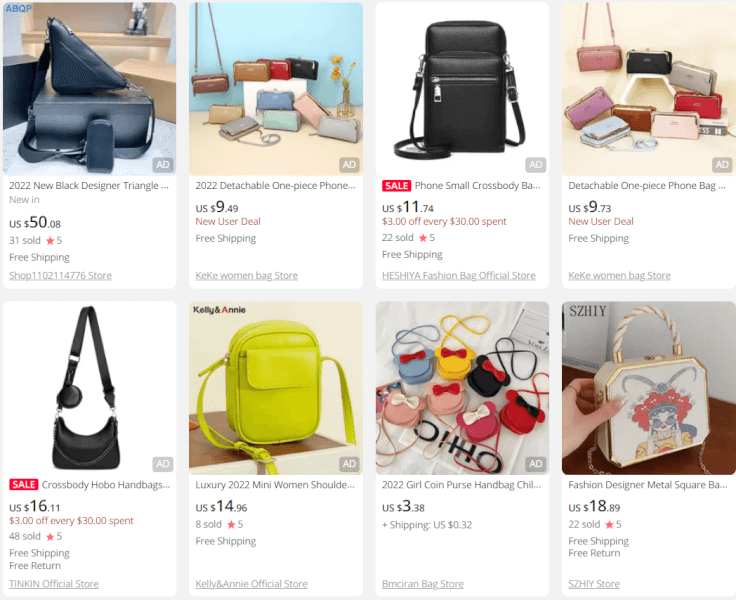Screen dimensions: 736x600
Task: Open Shop1102114776 Store link
Action: [61, 276]
